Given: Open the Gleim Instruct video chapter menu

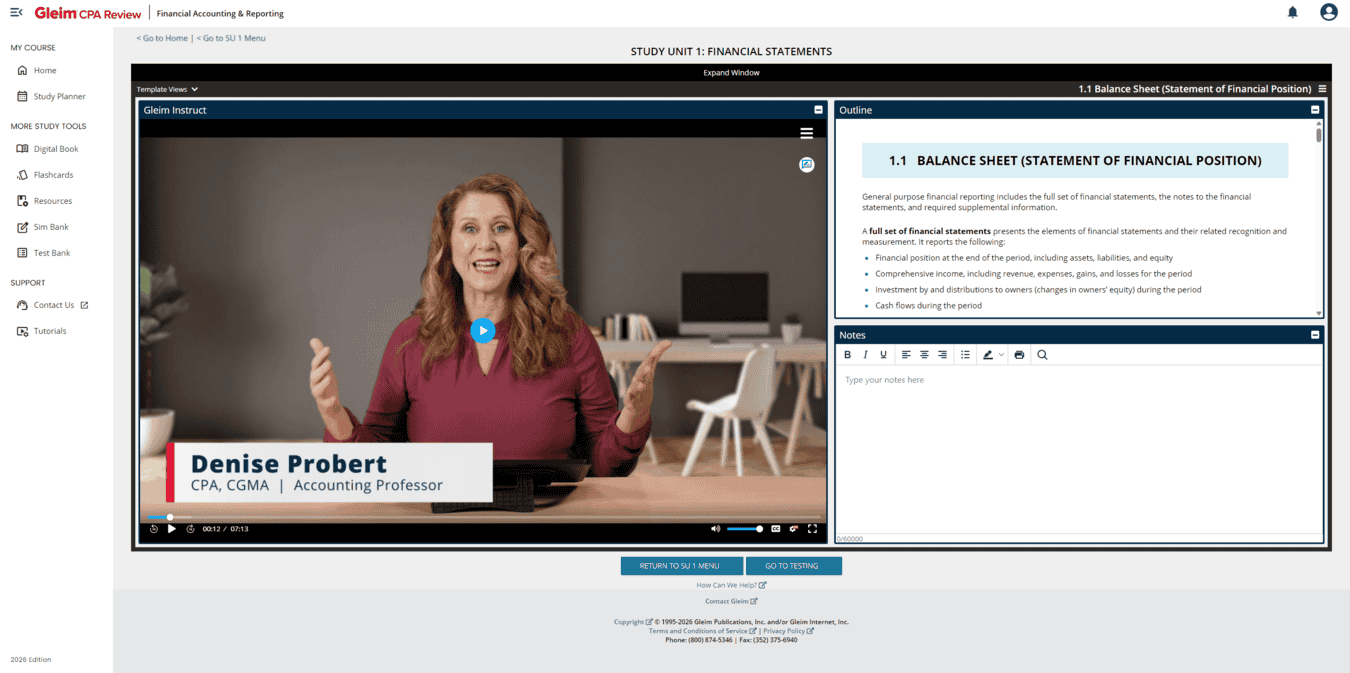Looking at the screenshot, I should [806, 132].
